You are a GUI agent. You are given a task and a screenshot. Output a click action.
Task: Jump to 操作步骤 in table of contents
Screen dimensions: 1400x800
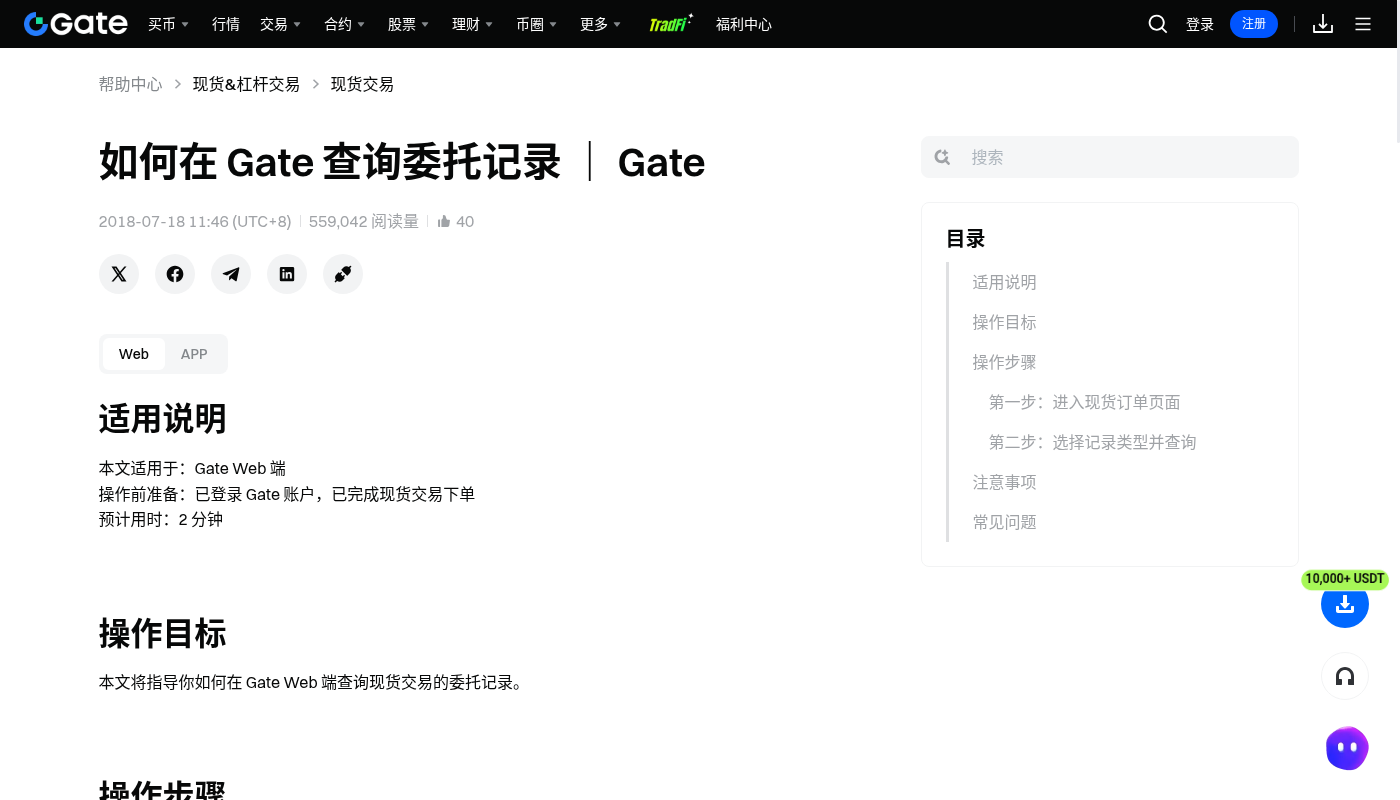(x=1004, y=362)
